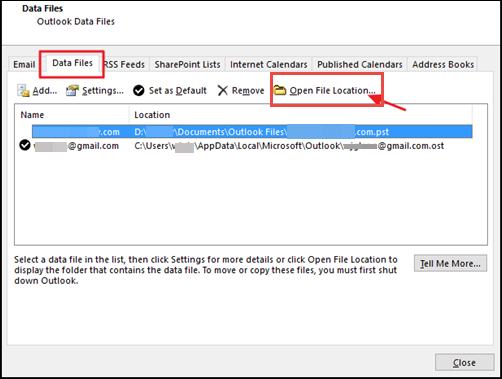Screen dimensions: 502x379
Task: Click the Location column header
Action: [x=301, y=115]
